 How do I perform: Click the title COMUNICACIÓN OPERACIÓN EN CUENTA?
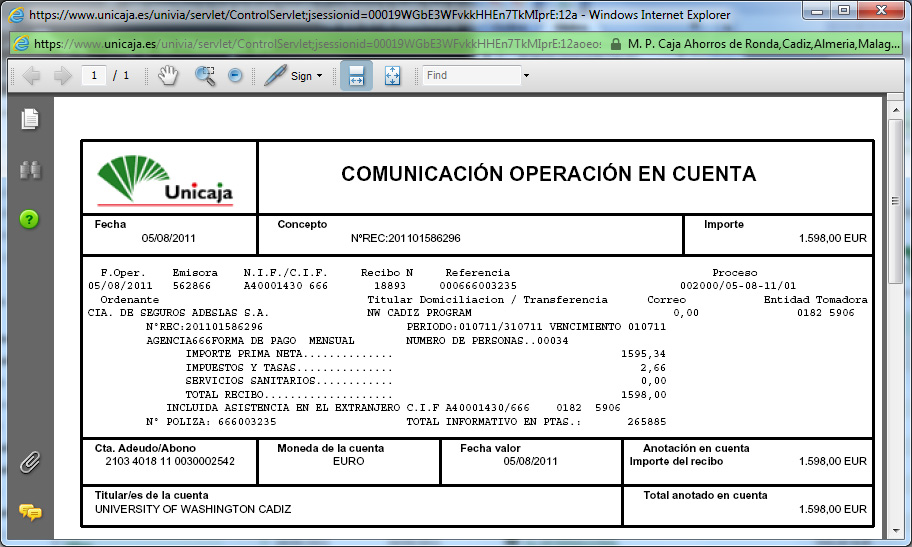(548, 174)
